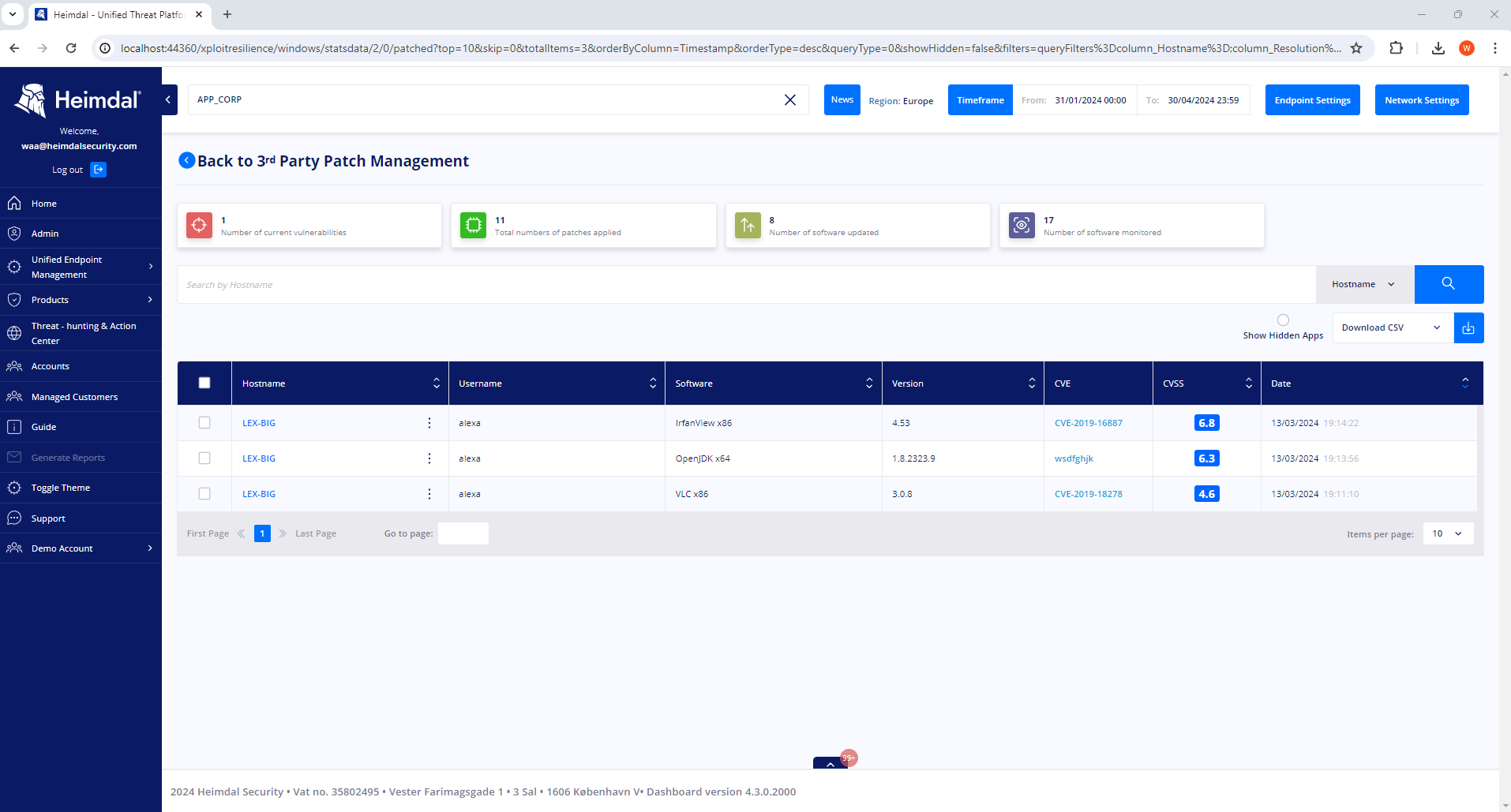
Task: Sort table by Version column
Action: click(x=1032, y=383)
